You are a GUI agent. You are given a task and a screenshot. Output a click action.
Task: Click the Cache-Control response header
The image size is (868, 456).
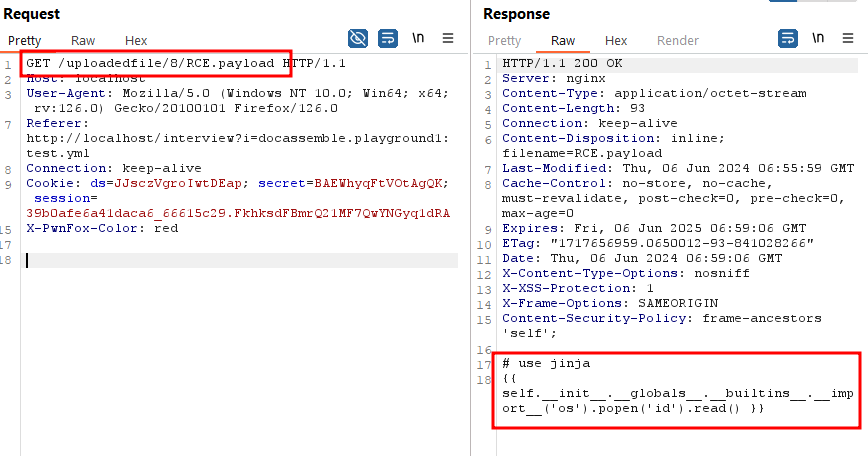pyautogui.click(x=673, y=198)
